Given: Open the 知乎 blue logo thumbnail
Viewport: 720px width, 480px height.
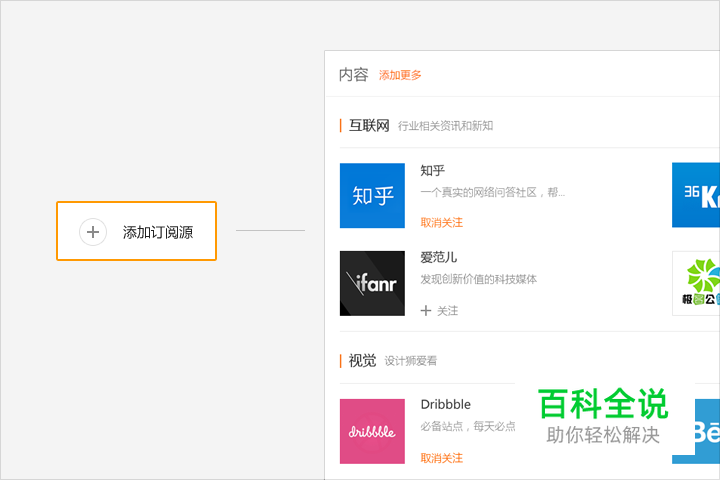Looking at the screenshot, I should 372,196.
